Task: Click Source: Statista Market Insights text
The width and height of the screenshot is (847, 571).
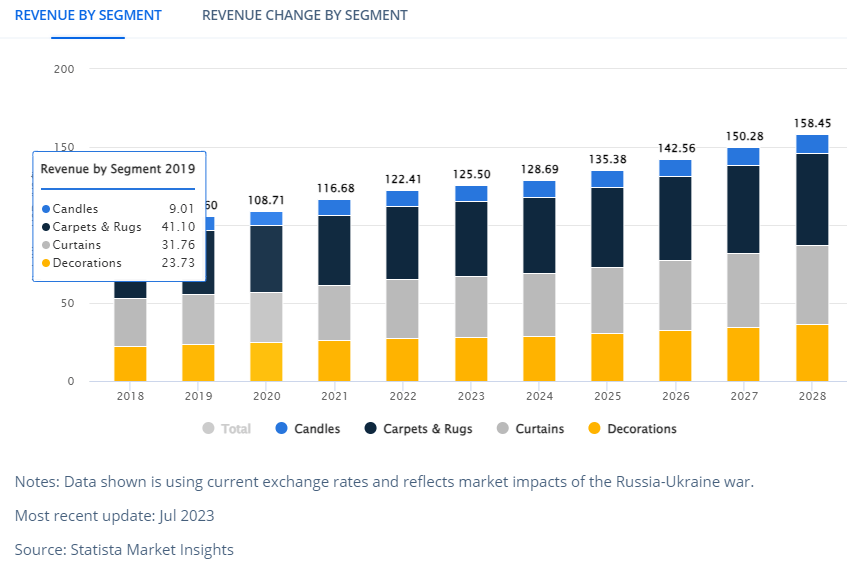Action: click(124, 549)
